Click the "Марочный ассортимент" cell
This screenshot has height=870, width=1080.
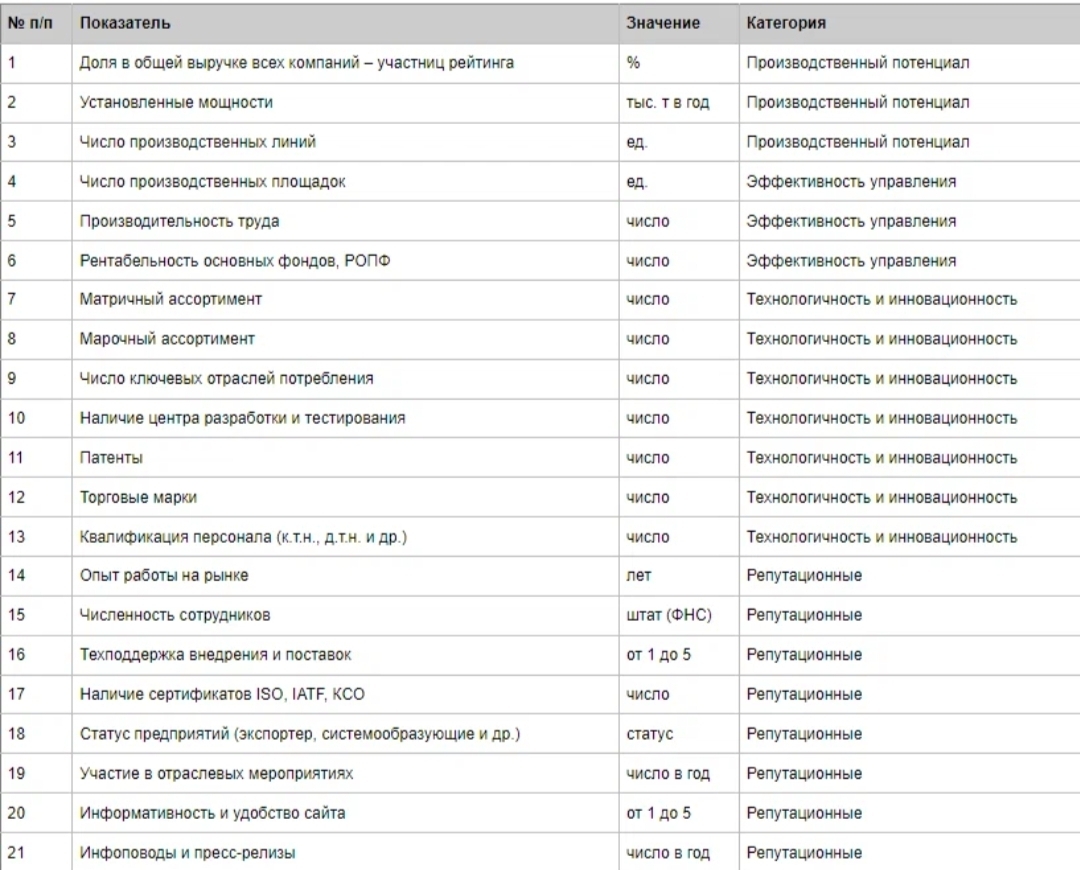(168, 339)
